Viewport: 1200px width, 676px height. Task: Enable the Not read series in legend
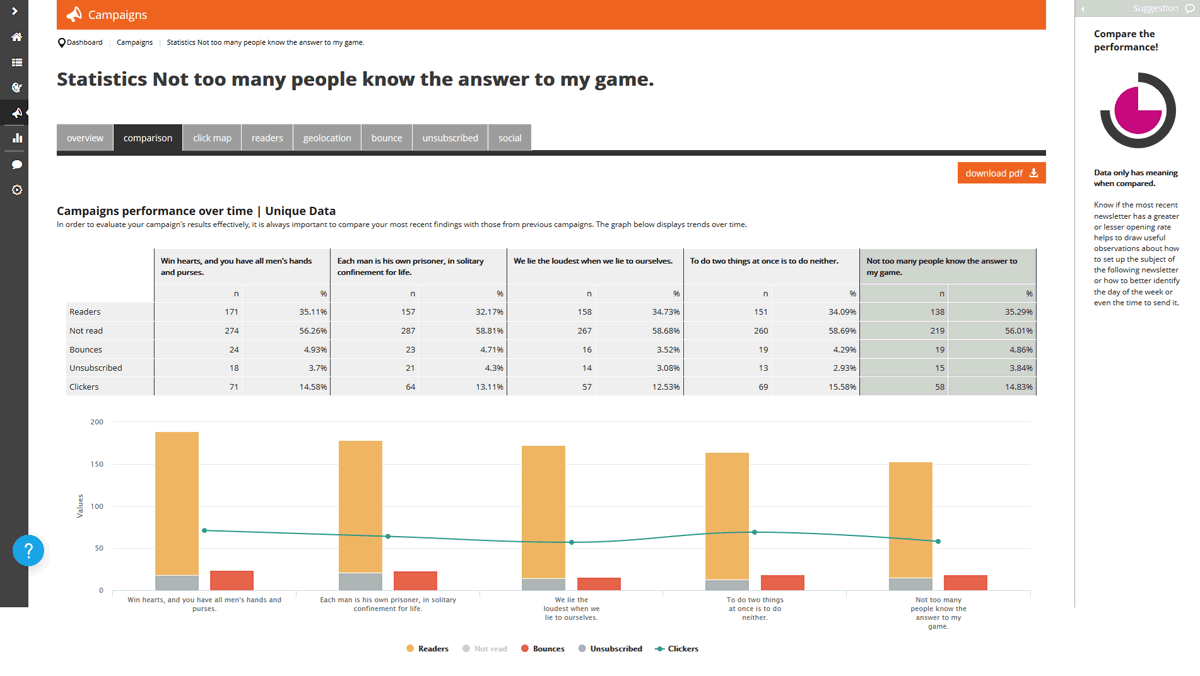[x=484, y=649]
